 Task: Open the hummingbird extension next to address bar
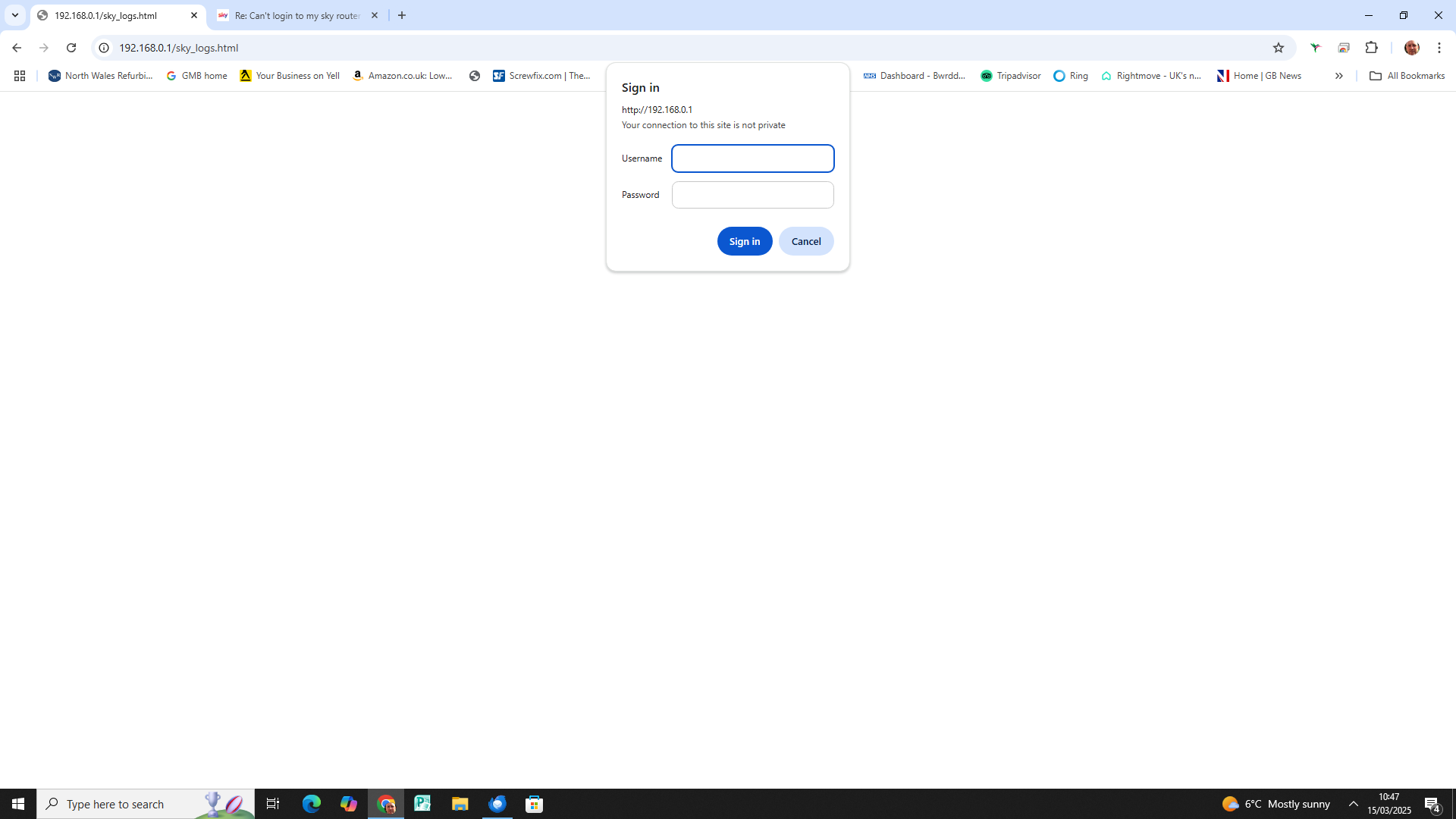[x=1315, y=47]
